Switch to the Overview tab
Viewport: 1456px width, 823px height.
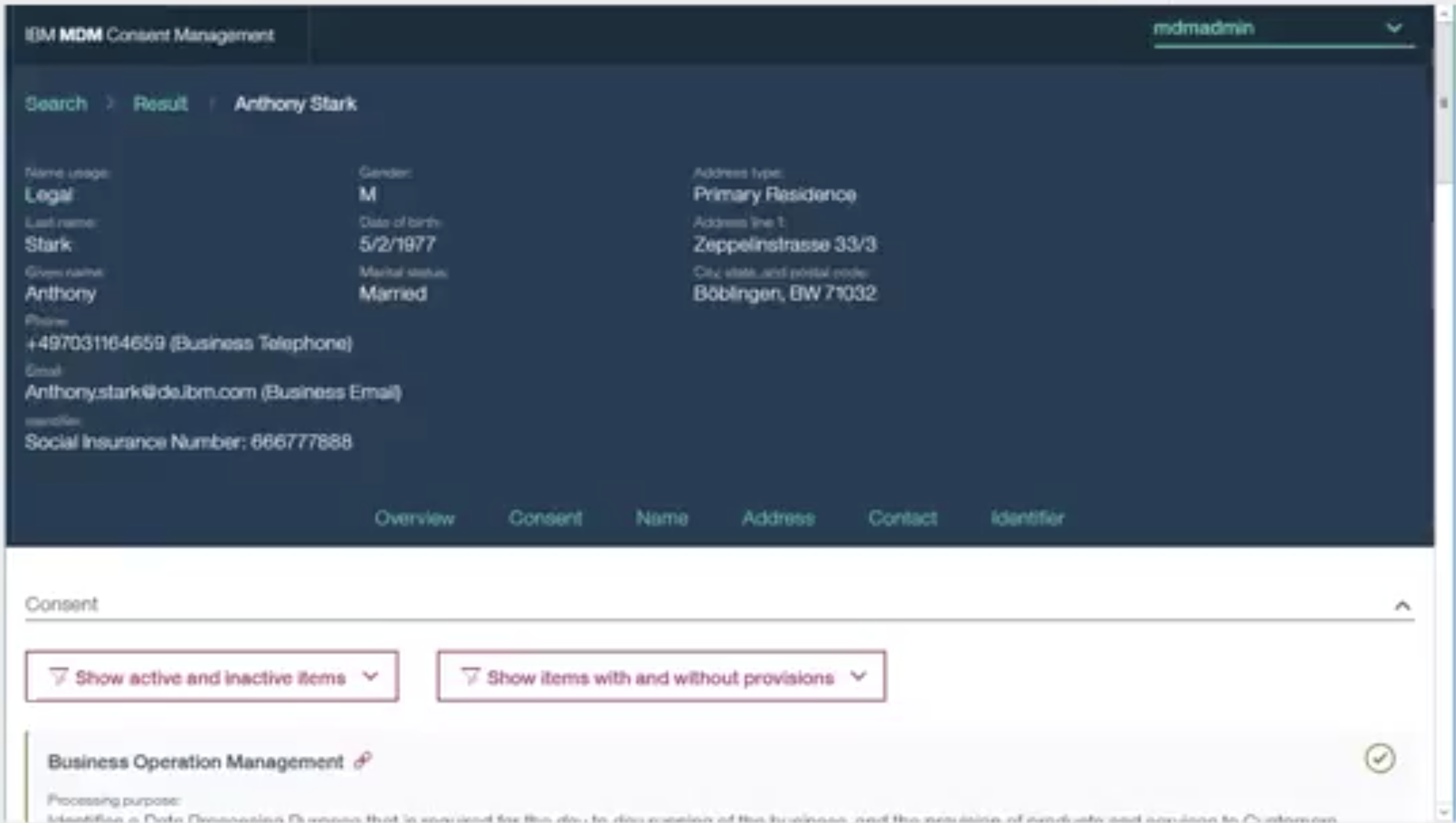[414, 518]
